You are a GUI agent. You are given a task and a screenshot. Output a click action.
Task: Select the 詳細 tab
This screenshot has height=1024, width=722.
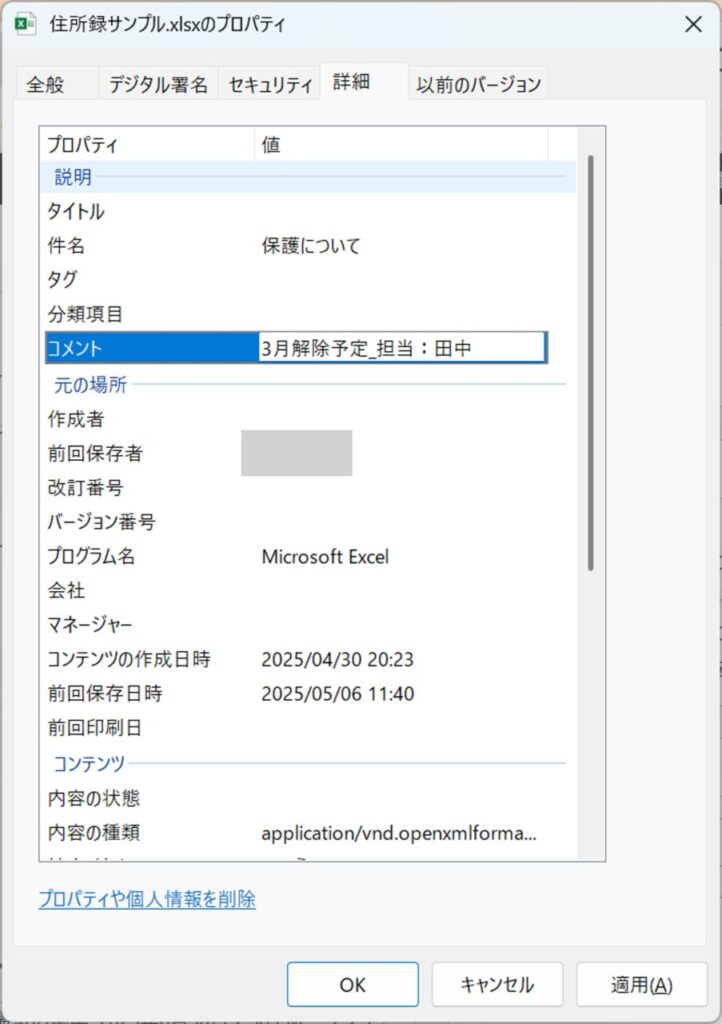pyautogui.click(x=364, y=82)
